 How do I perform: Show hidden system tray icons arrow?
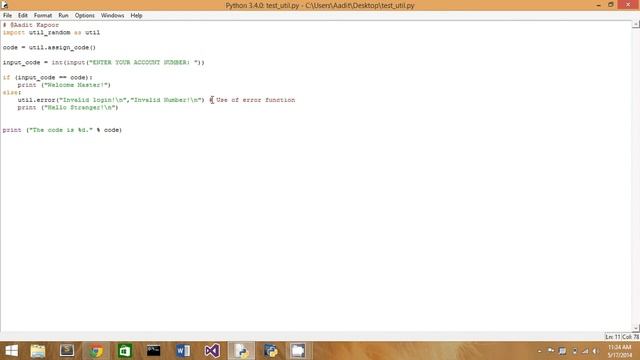coord(540,351)
